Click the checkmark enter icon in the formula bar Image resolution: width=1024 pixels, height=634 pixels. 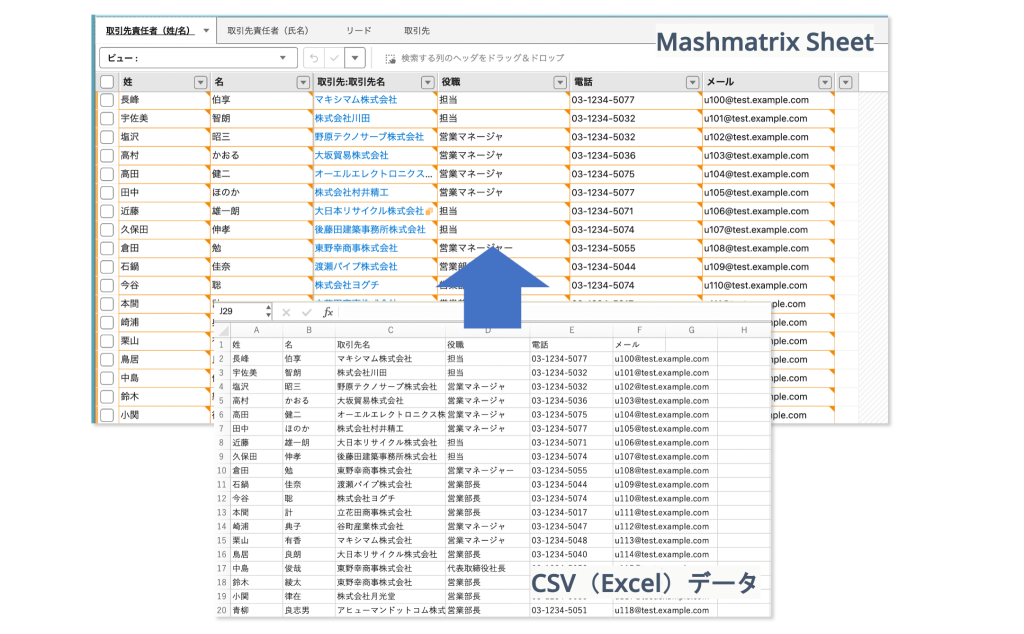pyautogui.click(x=307, y=312)
